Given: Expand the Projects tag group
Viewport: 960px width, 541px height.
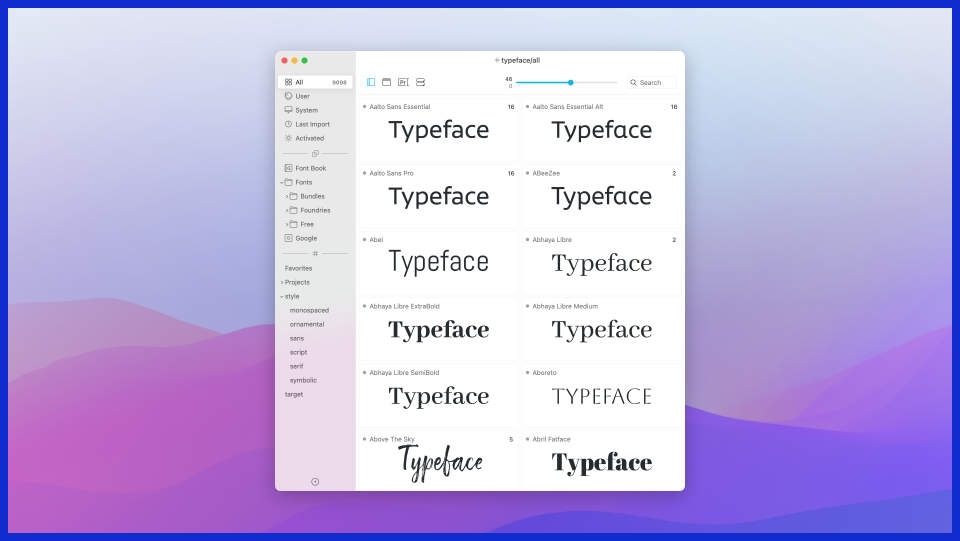Looking at the screenshot, I should click(x=282, y=282).
